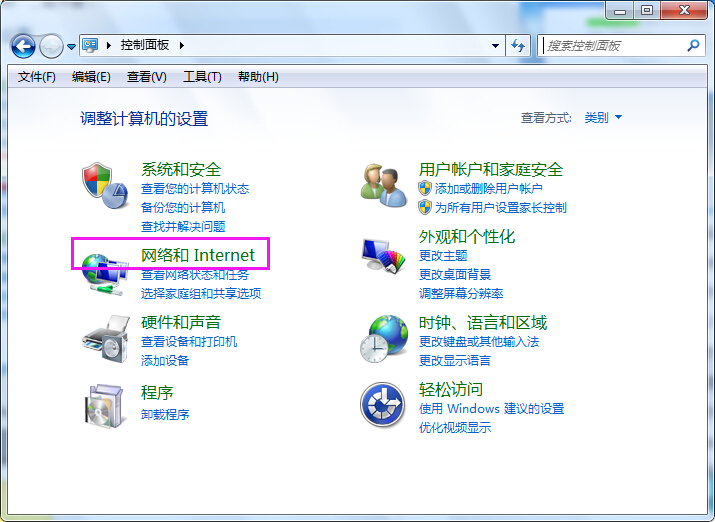Viewport: 715px width, 522px height.
Task: Click 调整屏幕分辨率 link
Action: (461, 294)
